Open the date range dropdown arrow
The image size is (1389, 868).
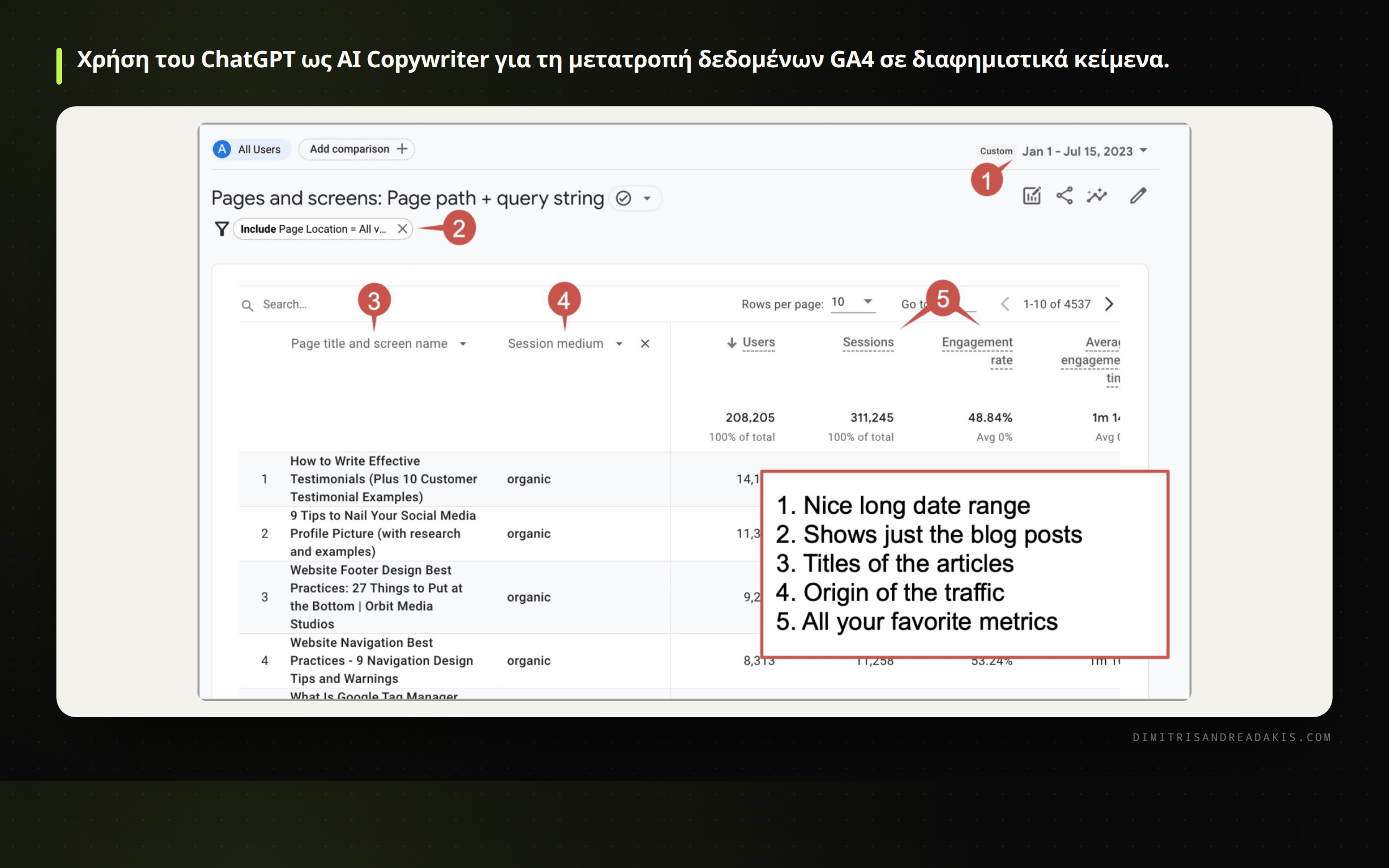click(1143, 150)
